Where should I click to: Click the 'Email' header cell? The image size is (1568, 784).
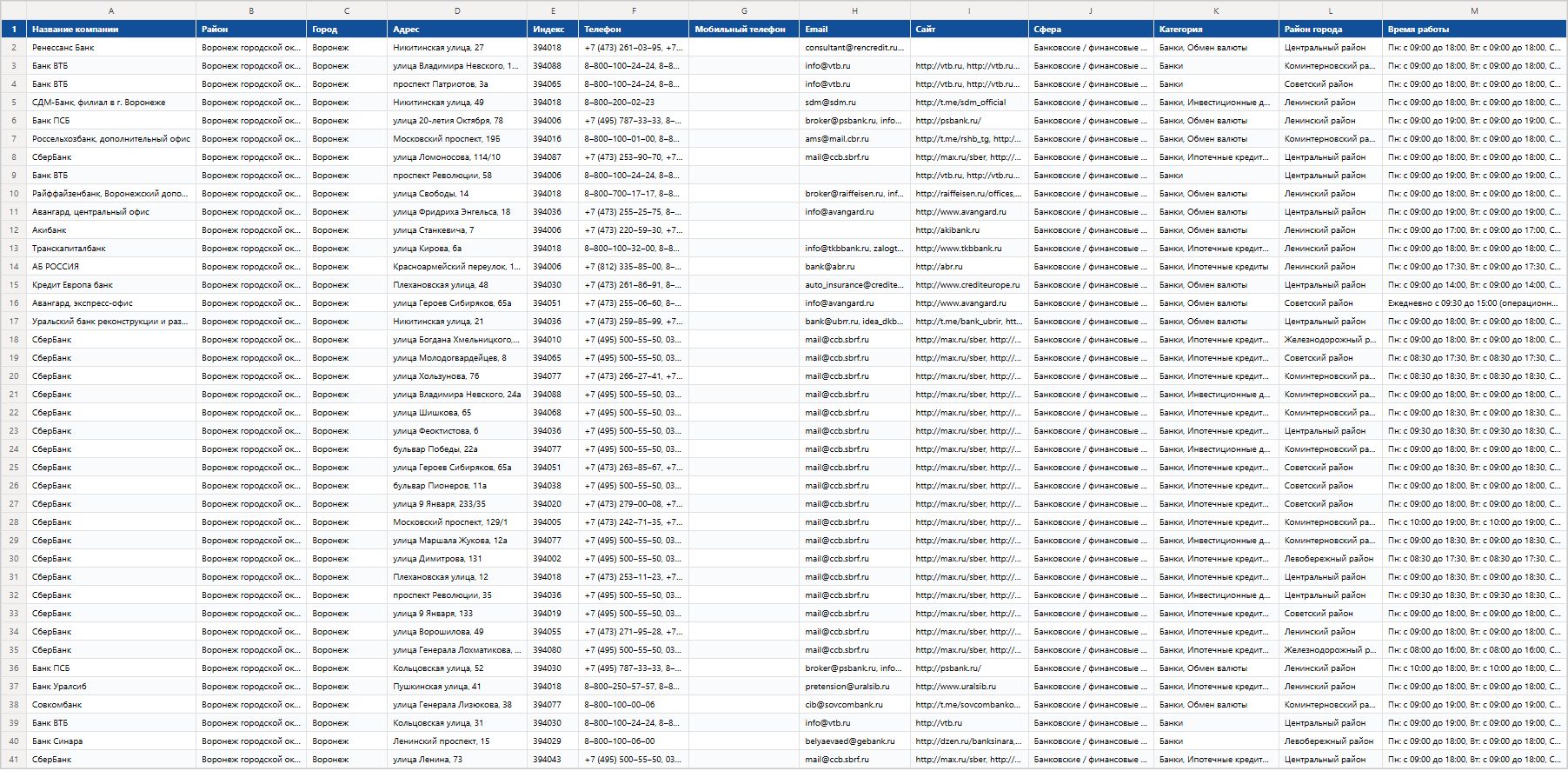pos(854,29)
